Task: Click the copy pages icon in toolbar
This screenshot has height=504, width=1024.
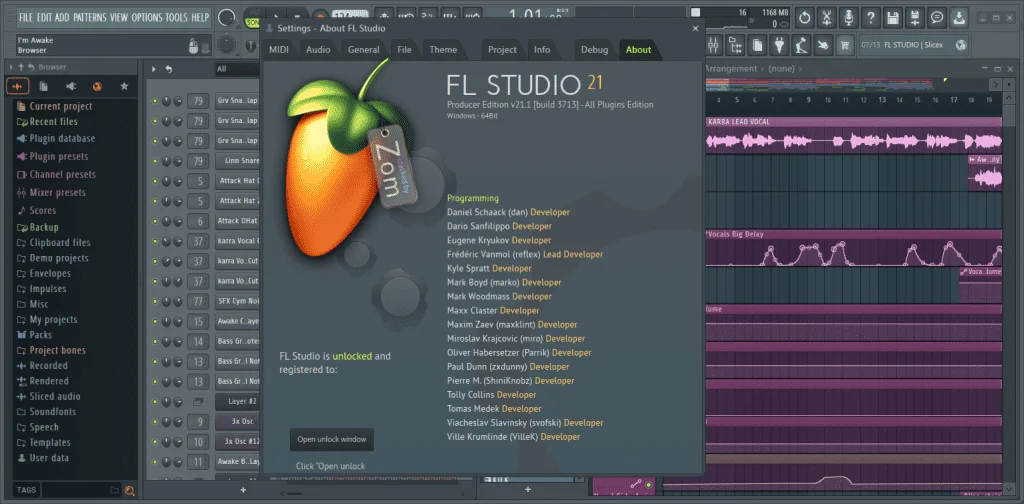Action: [758, 45]
